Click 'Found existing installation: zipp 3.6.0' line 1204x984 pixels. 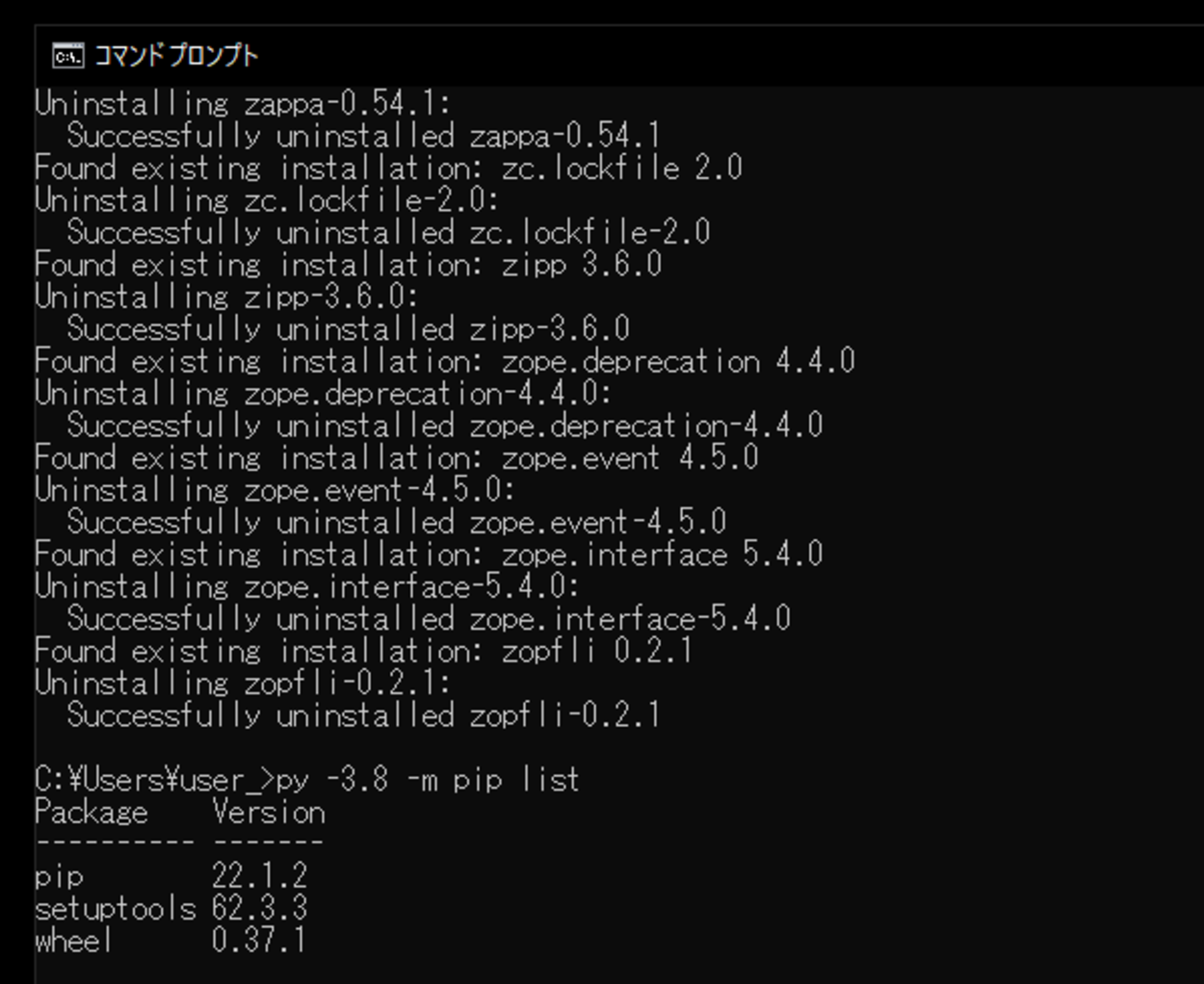[x=348, y=265]
